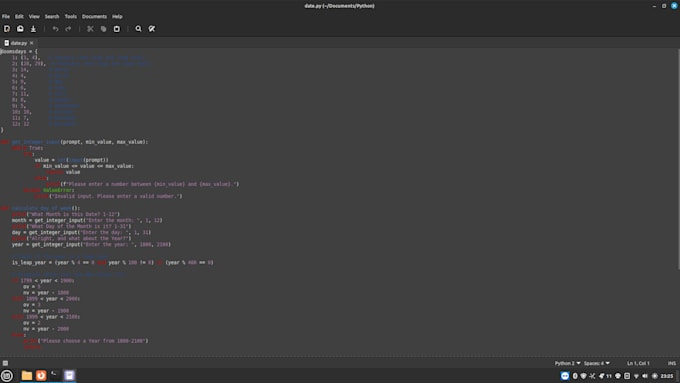Click the Open file toolbar icon
This screenshot has height=383, width=680.
click(20, 29)
